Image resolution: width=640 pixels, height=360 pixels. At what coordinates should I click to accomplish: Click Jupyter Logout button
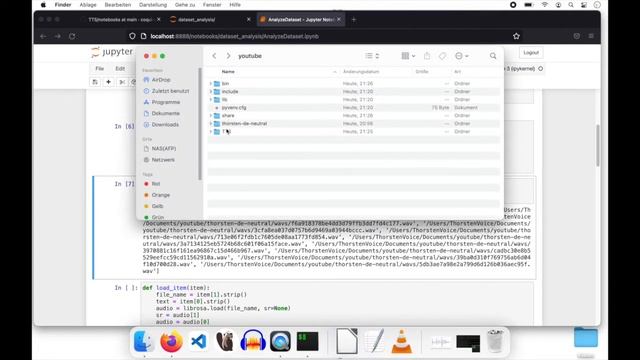point(531,53)
